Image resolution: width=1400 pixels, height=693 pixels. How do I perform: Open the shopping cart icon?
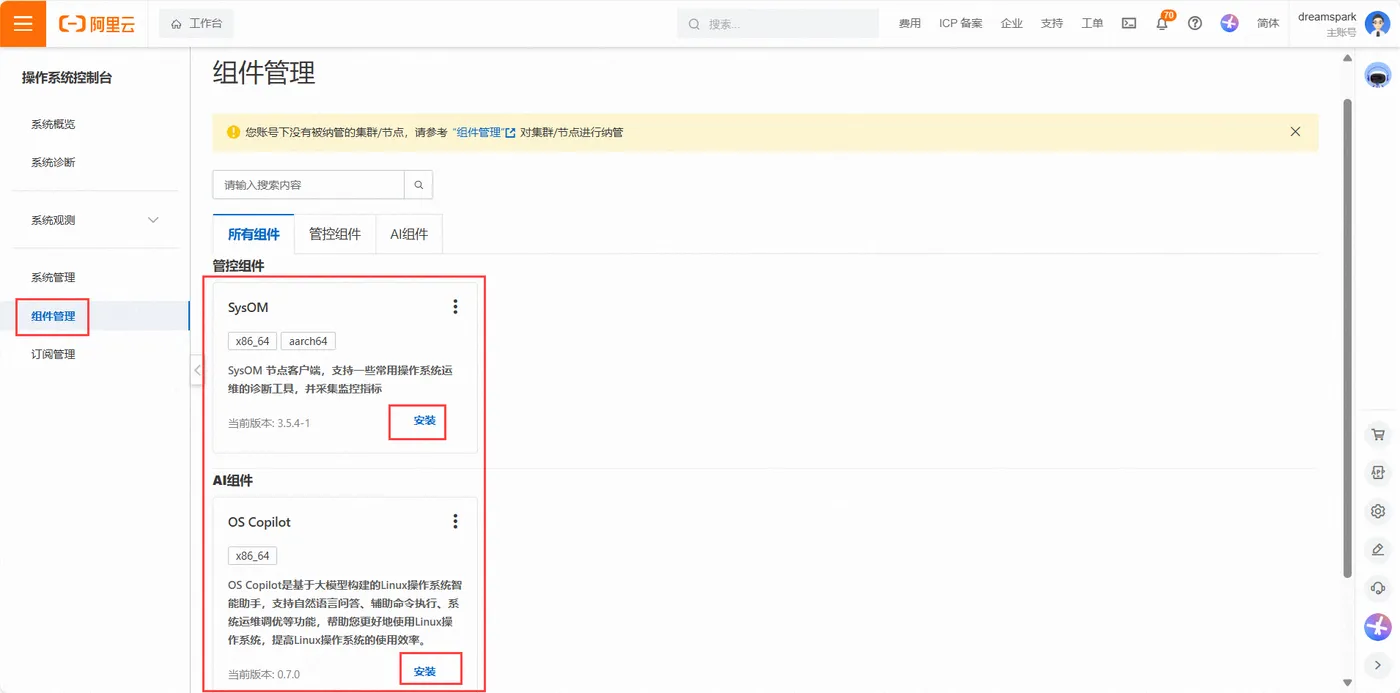[1378, 434]
